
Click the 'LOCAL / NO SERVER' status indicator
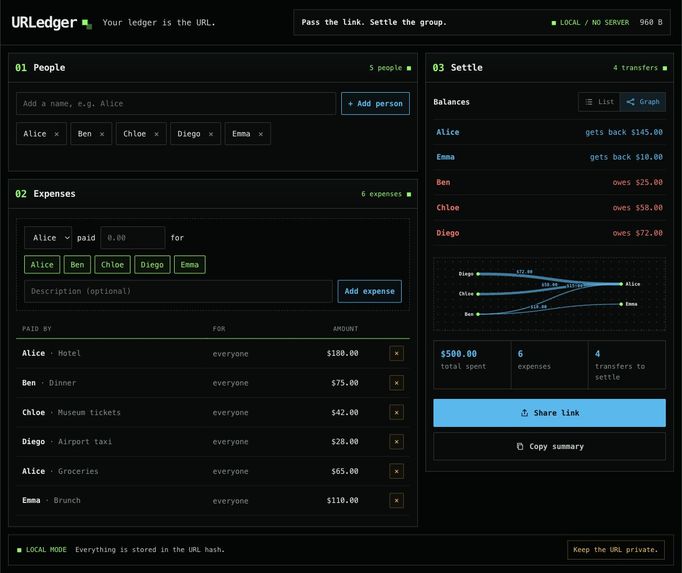(590, 22)
